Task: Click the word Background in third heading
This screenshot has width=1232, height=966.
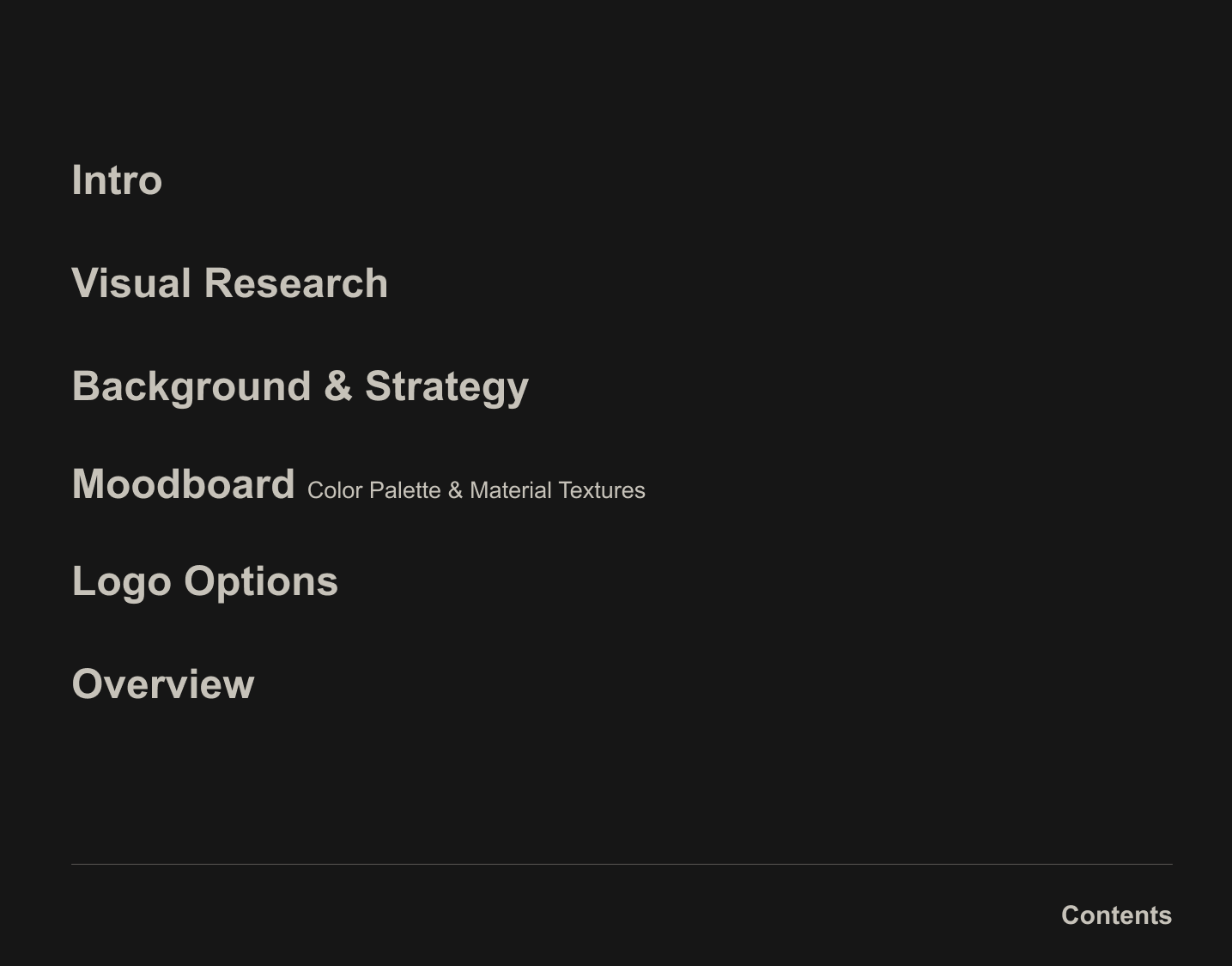Action: pos(191,386)
